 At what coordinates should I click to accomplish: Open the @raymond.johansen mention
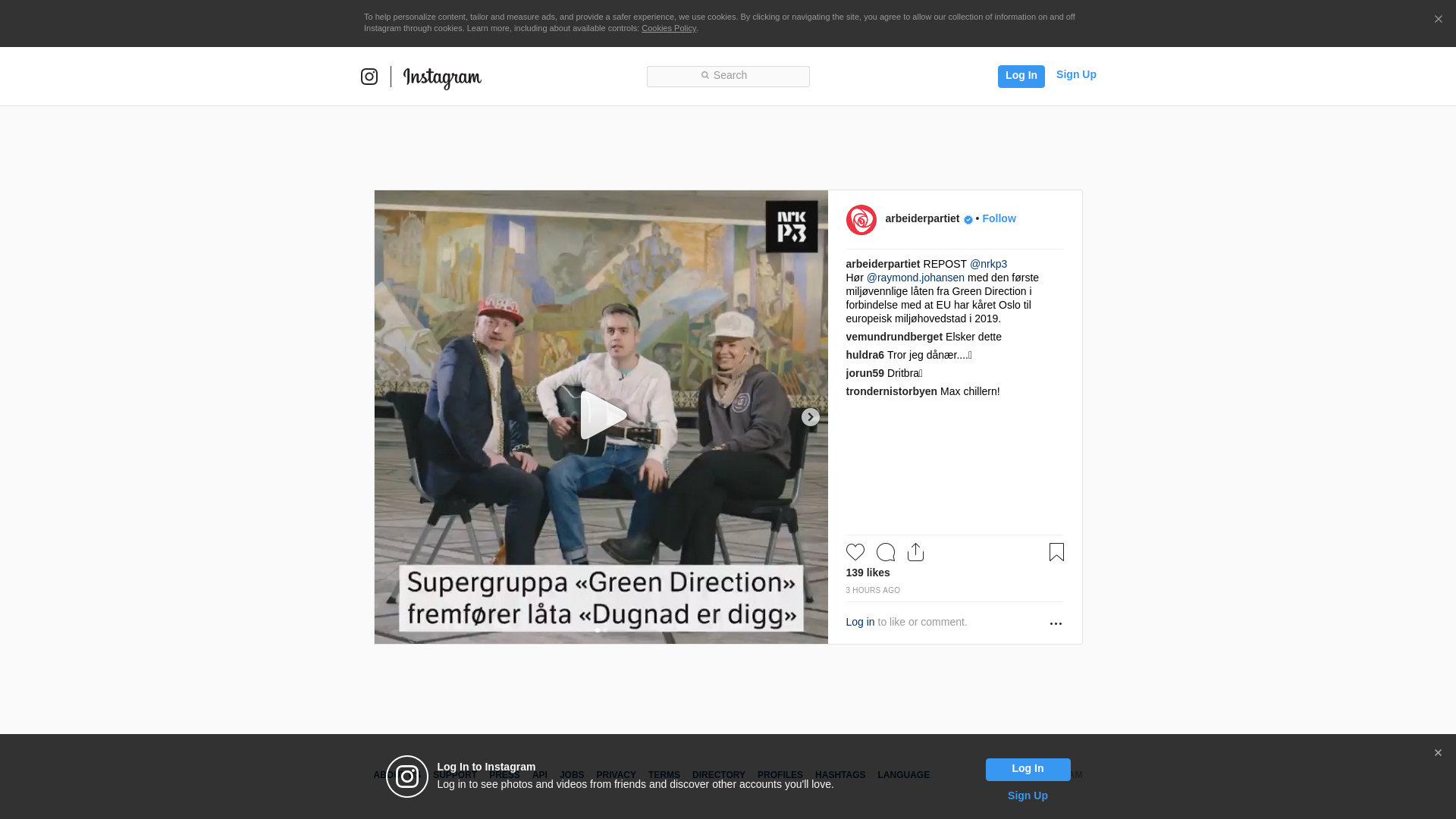915,278
